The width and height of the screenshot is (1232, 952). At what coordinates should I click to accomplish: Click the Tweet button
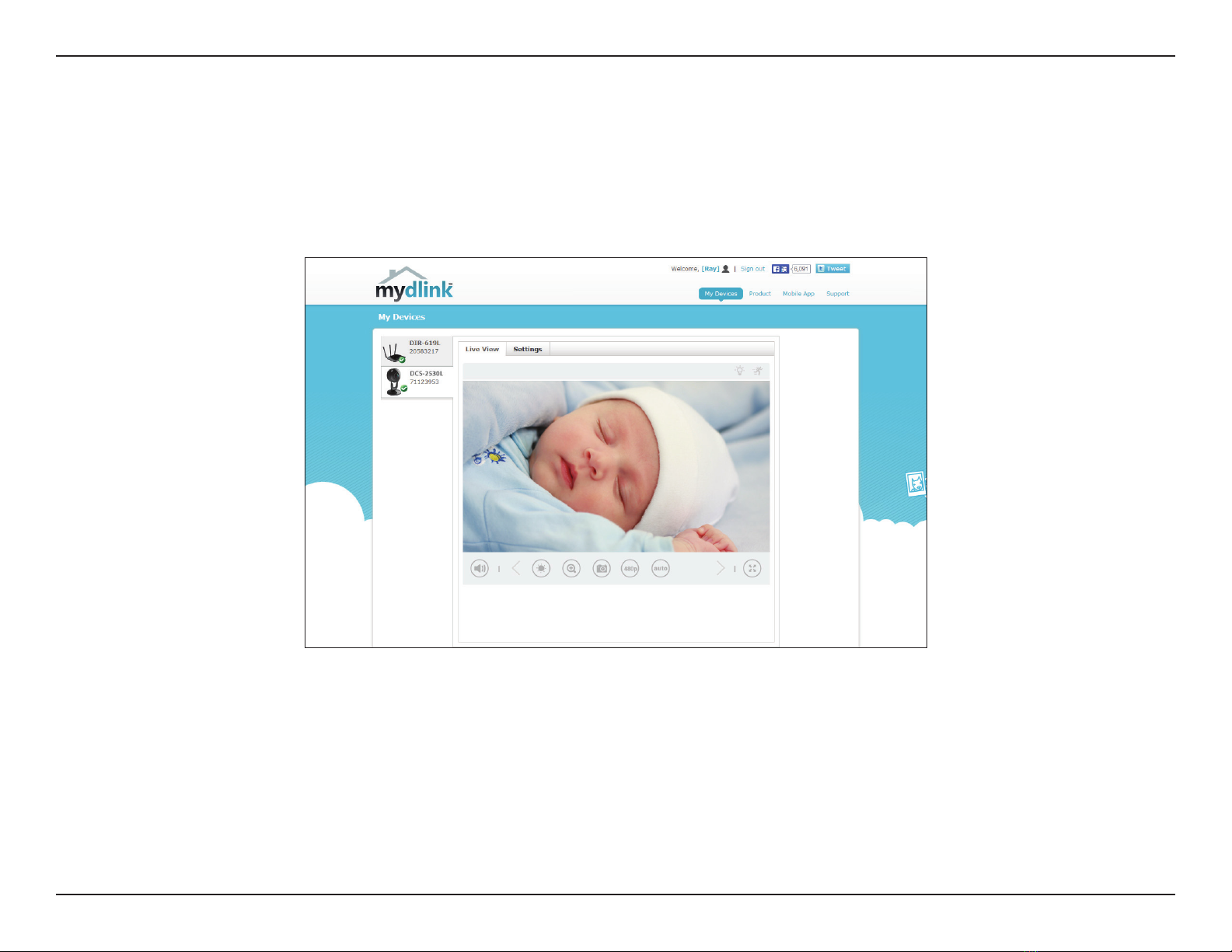coord(832,269)
